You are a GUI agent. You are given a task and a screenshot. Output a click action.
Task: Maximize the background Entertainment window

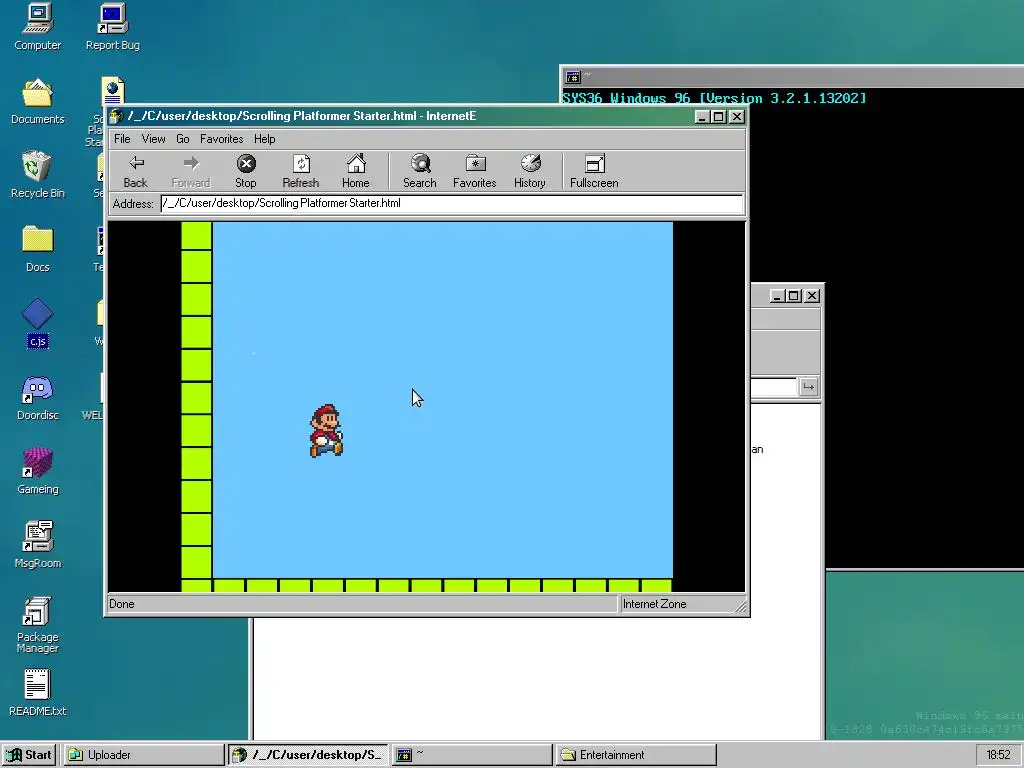[x=793, y=296]
